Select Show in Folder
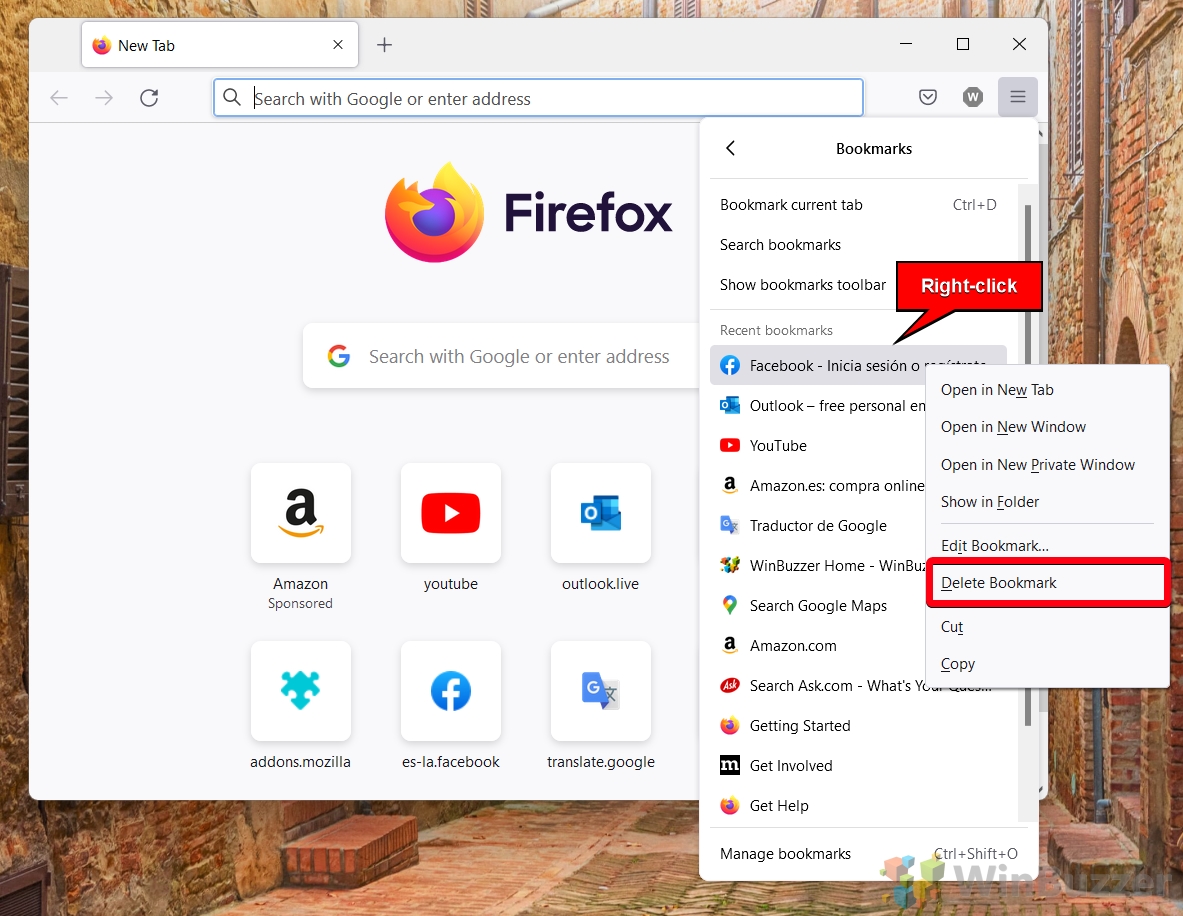 coord(1047,501)
